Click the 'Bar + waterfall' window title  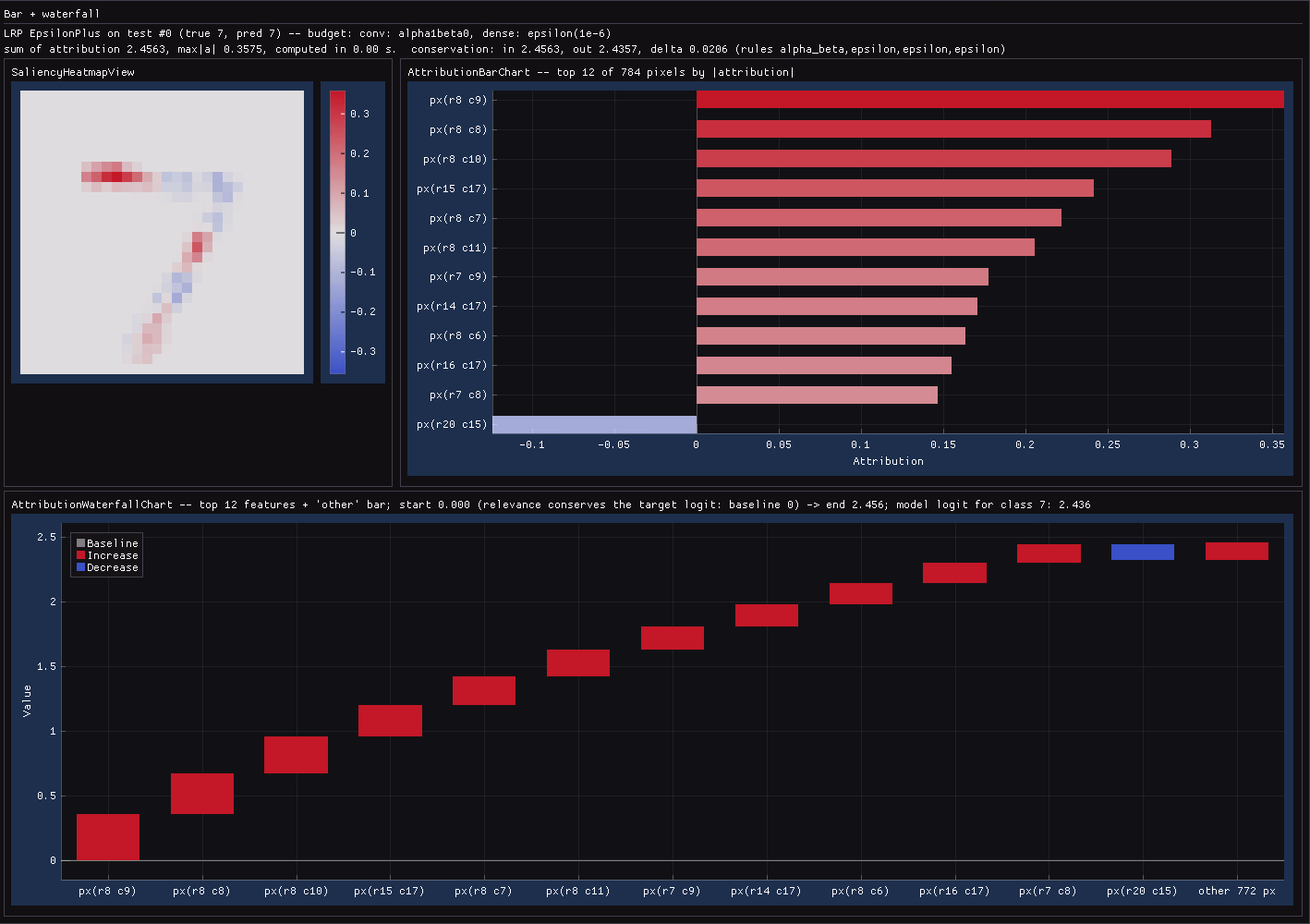click(52, 14)
